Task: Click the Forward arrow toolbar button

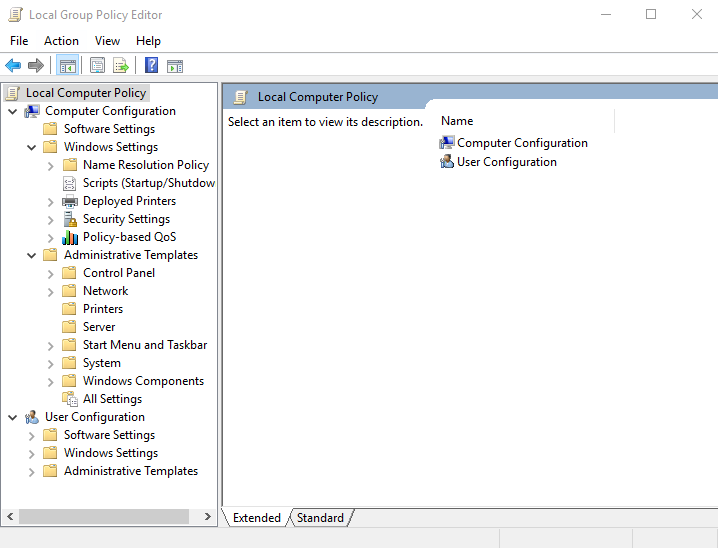Action: pyautogui.click(x=36, y=66)
